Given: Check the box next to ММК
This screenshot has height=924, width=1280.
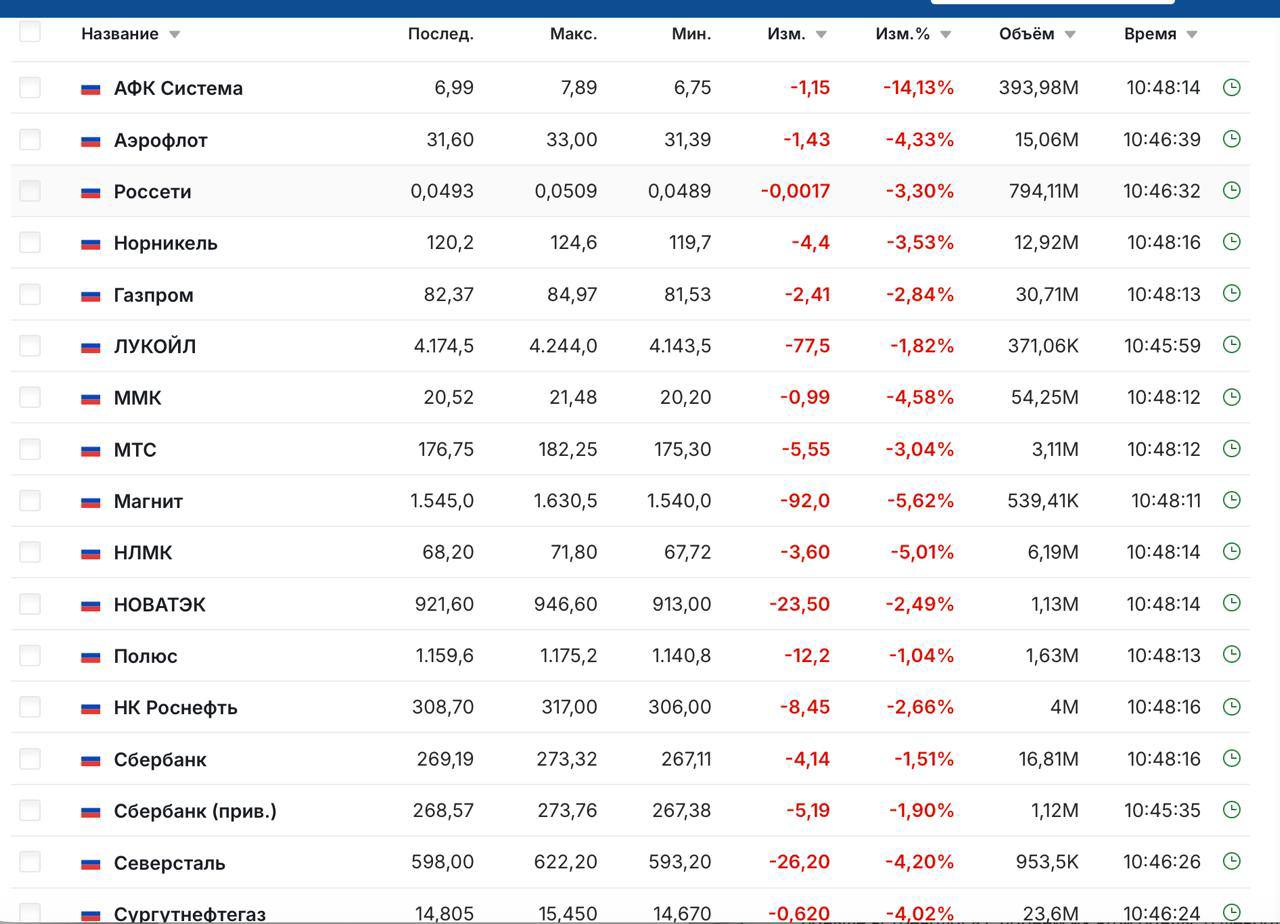Looking at the screenshot, I should (x=30, y=397).
